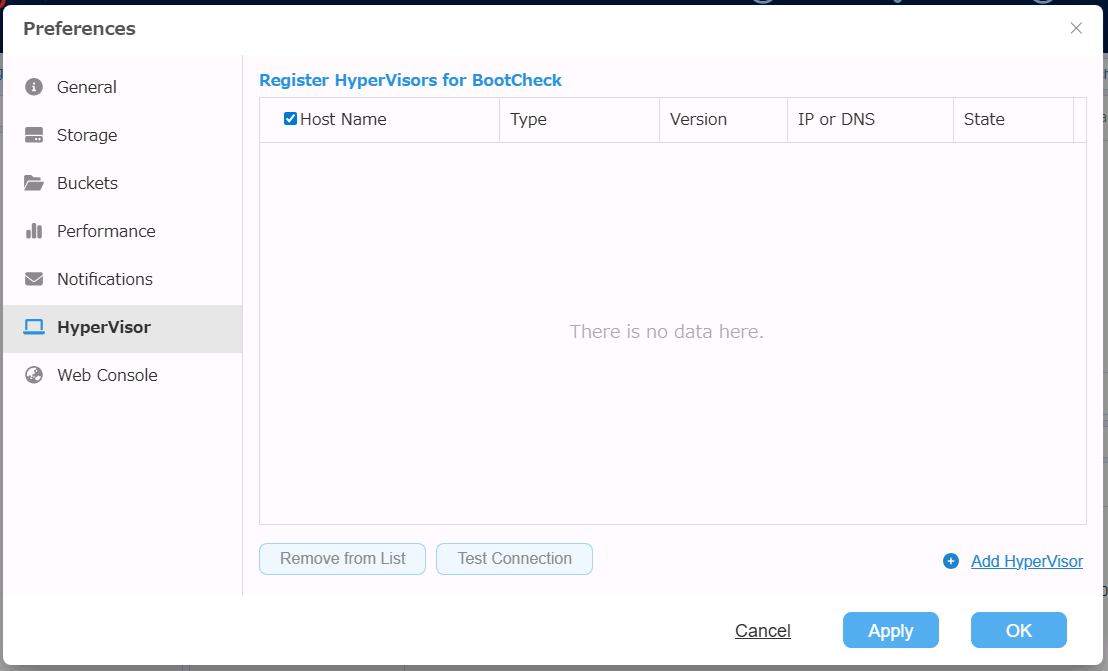The width and height of the screenshot is (1108, 671).
Task: Confirm with the OK button
Action: point(1018,630)
